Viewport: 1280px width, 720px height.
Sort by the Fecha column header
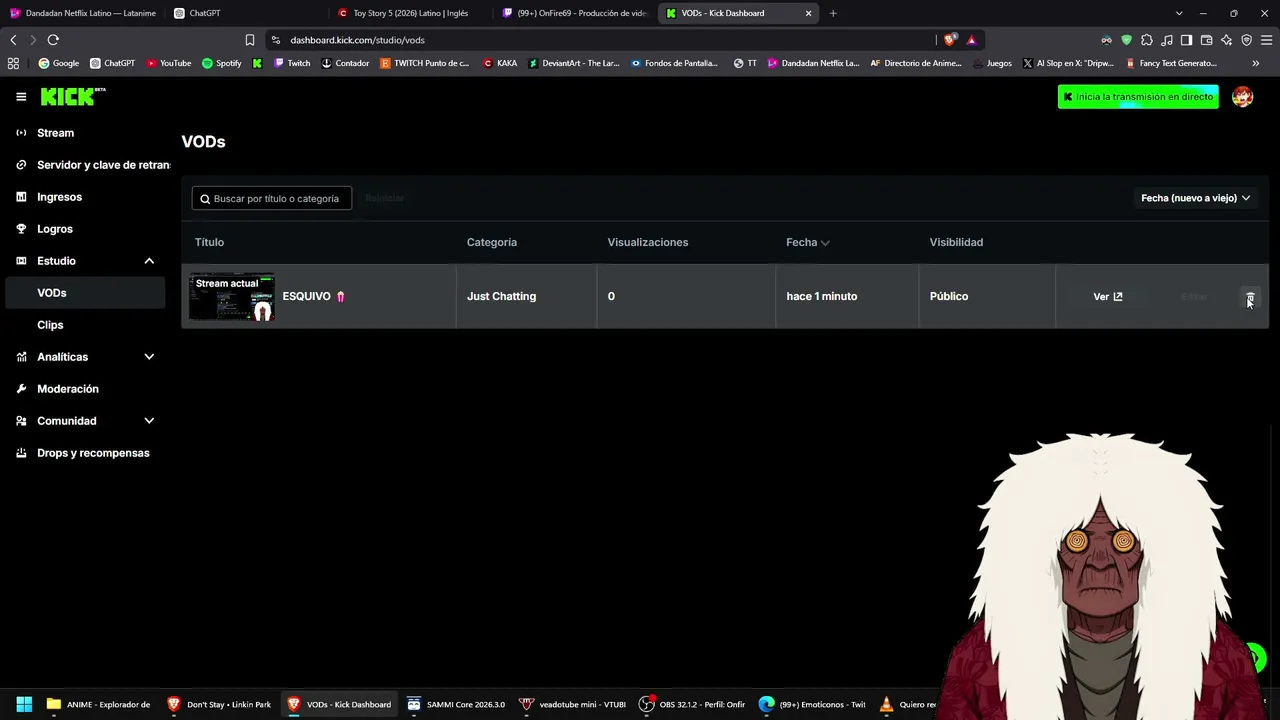[808, 242]
